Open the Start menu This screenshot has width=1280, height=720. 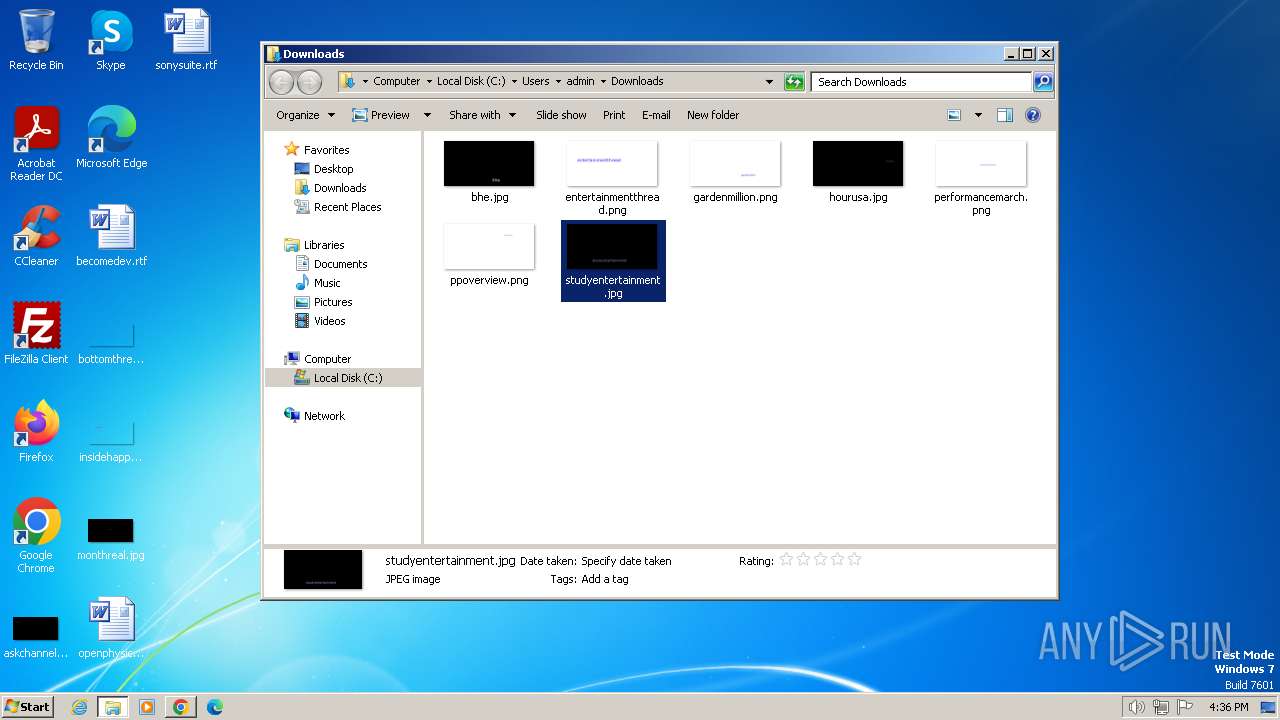pos(28,707)
